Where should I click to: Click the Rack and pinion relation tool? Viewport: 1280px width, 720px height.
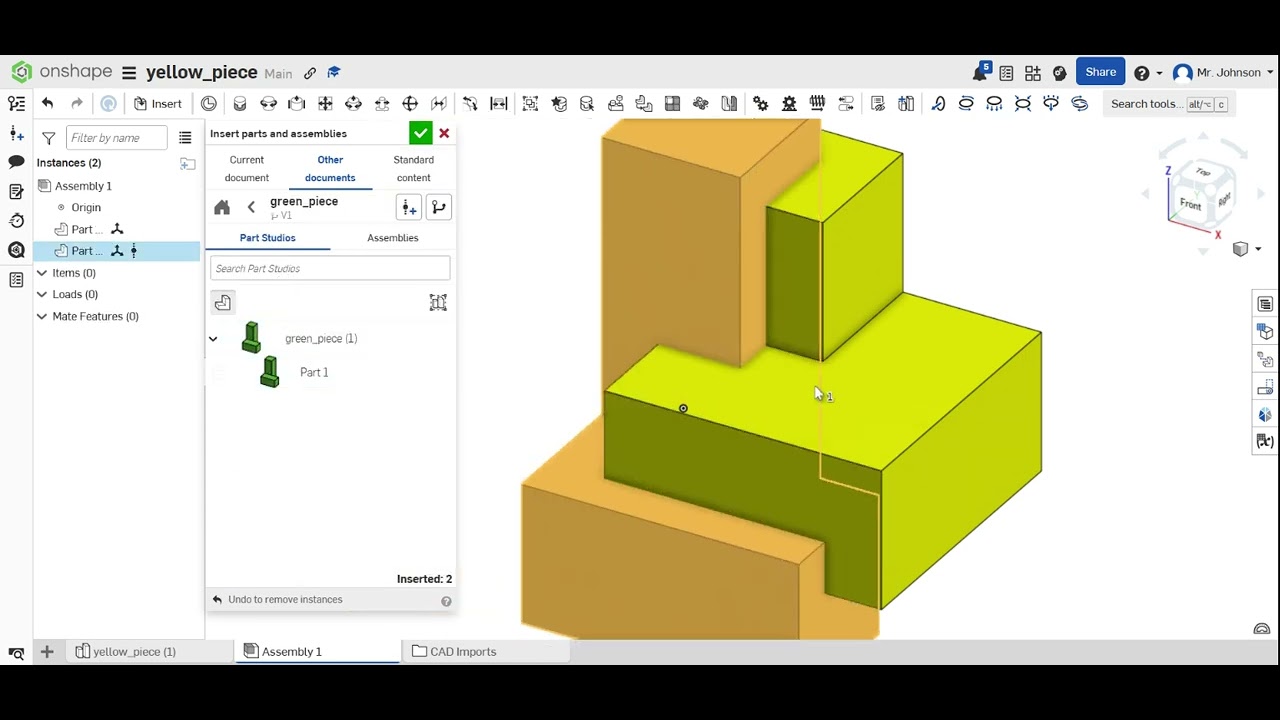point(789,103)
